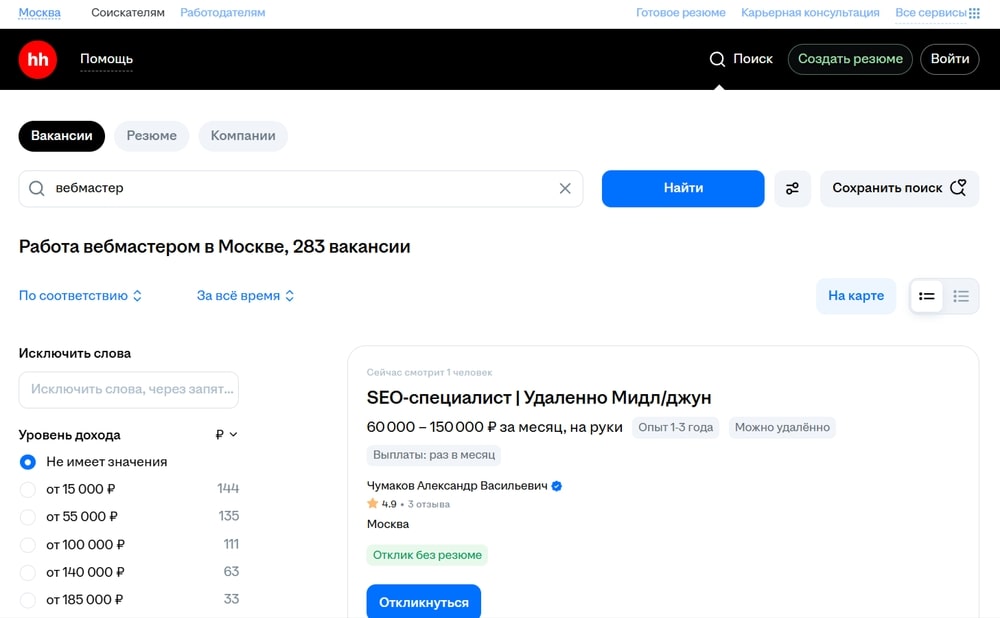Click the rating star icon
This screenshot has height=618, width=1000.
[x=372, y=504]
